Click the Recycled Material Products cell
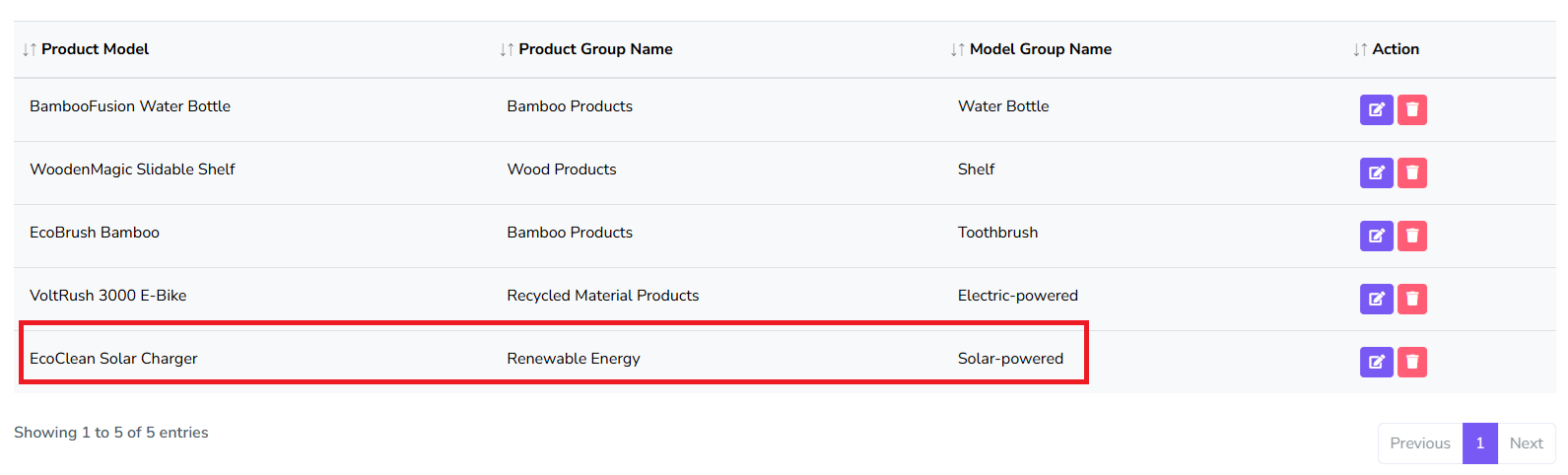Viewport: 1568px width, 475px height. click(602, 296)
